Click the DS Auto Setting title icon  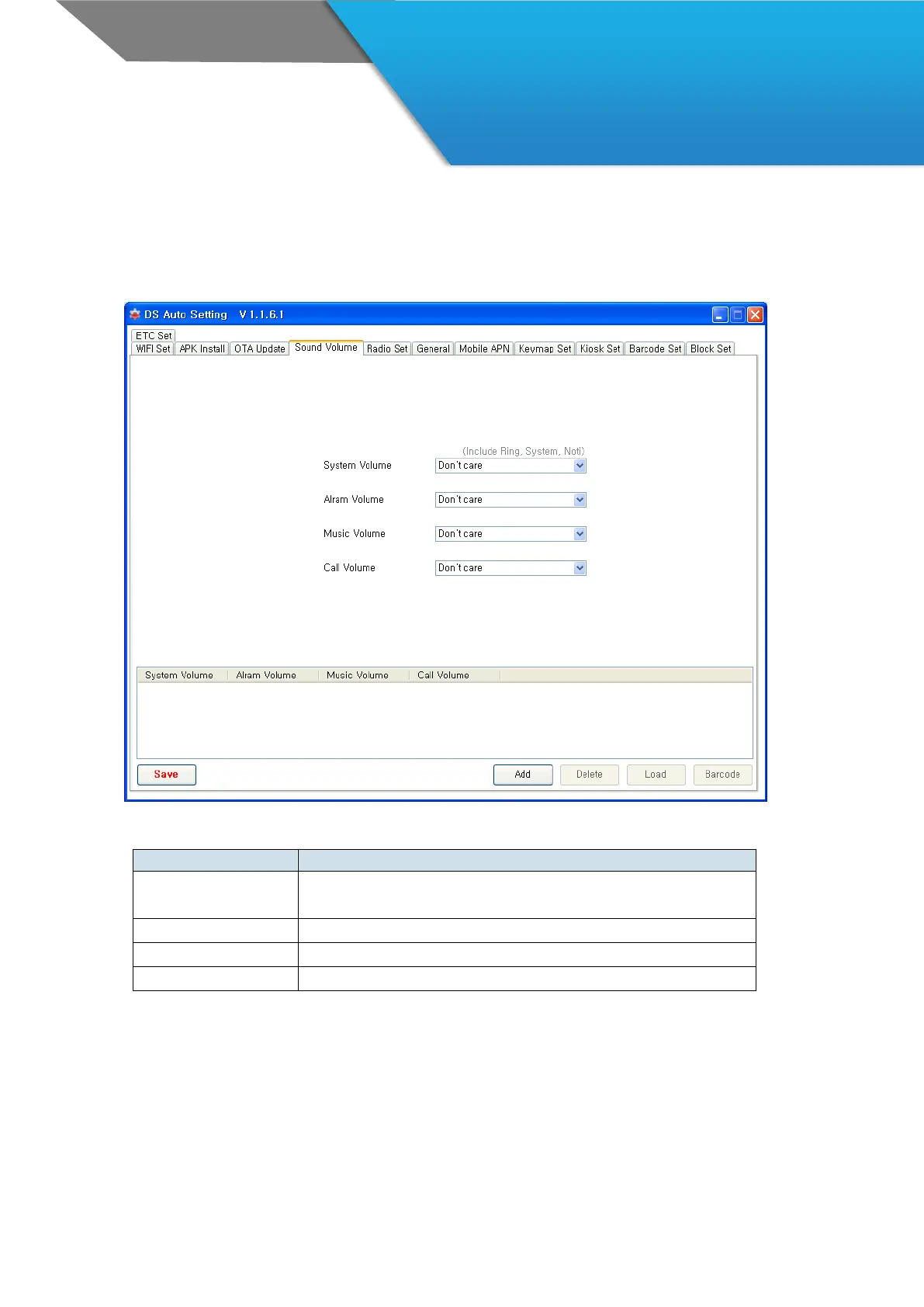135,314
